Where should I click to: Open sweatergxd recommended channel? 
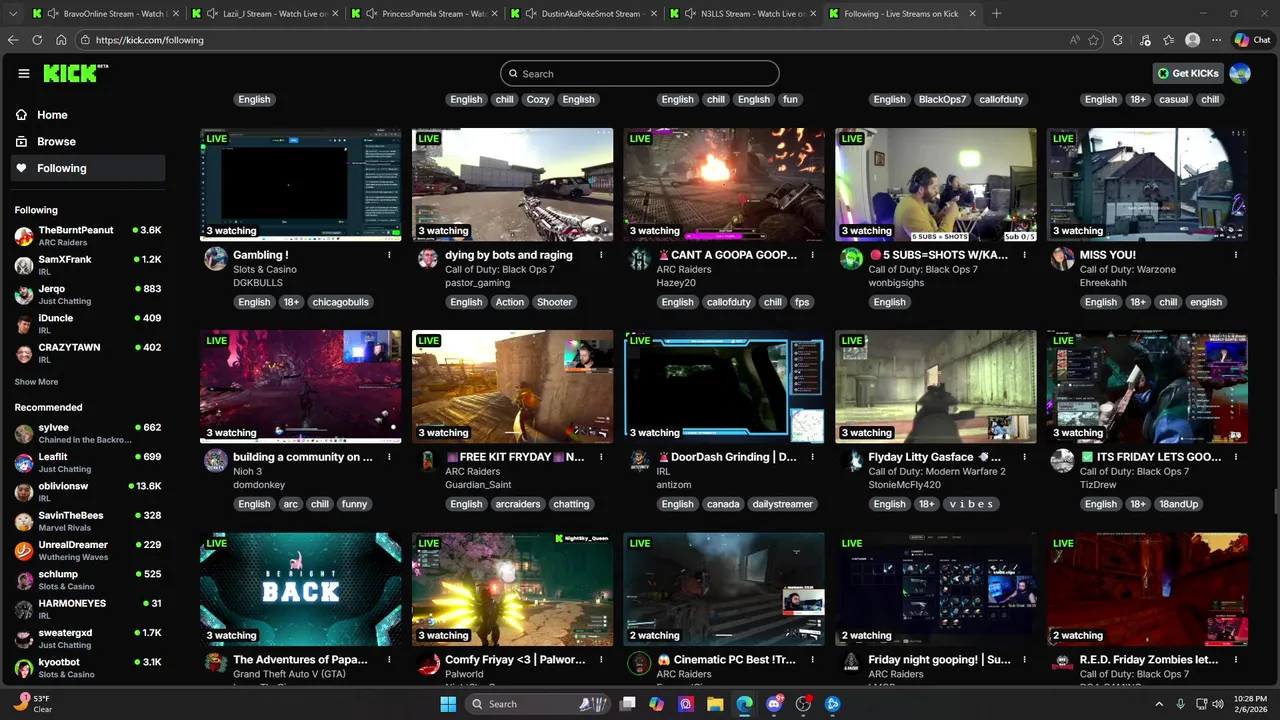[x=88, y=639]
